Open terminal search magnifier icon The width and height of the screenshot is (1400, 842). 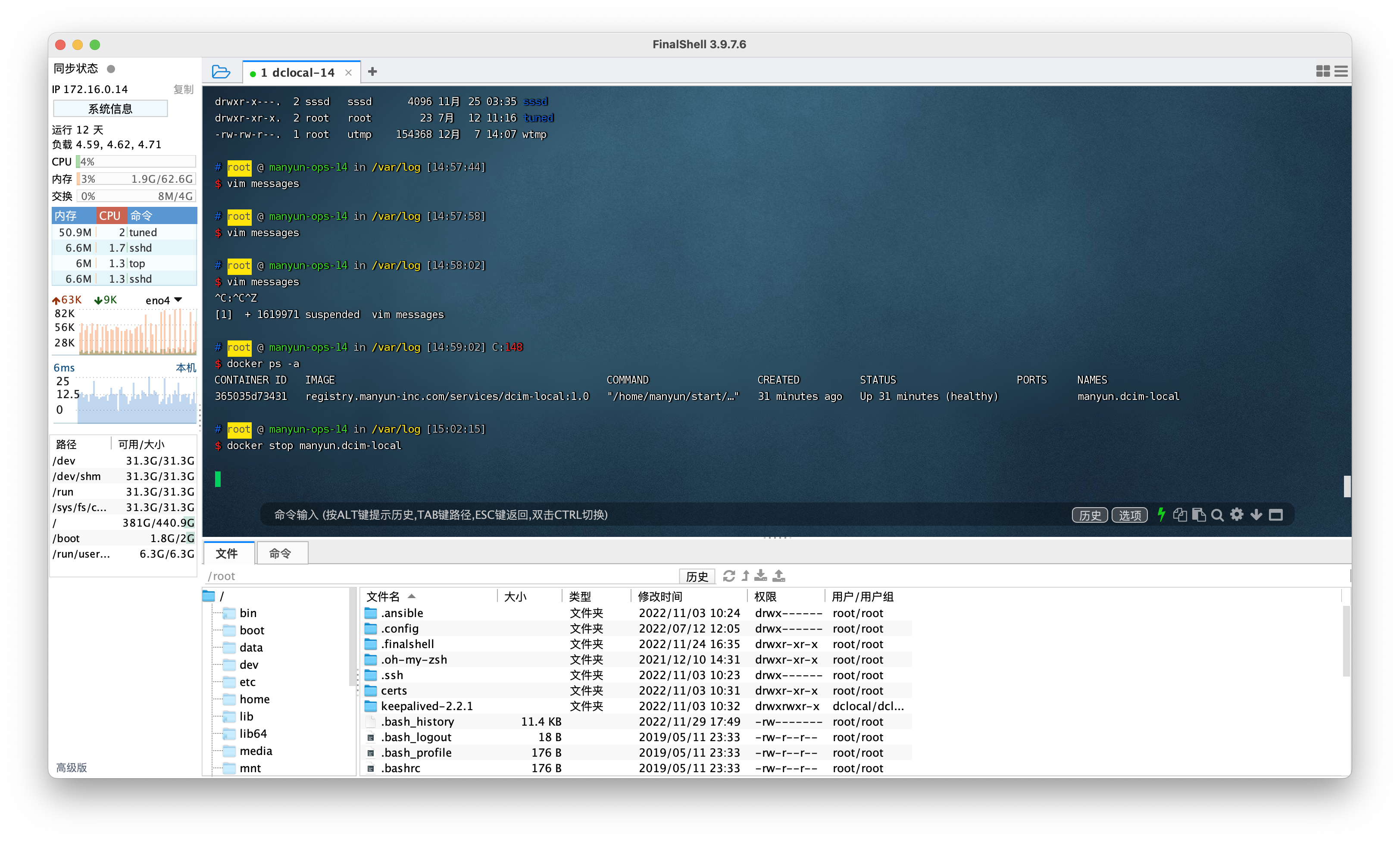(x=1217, y=515)
